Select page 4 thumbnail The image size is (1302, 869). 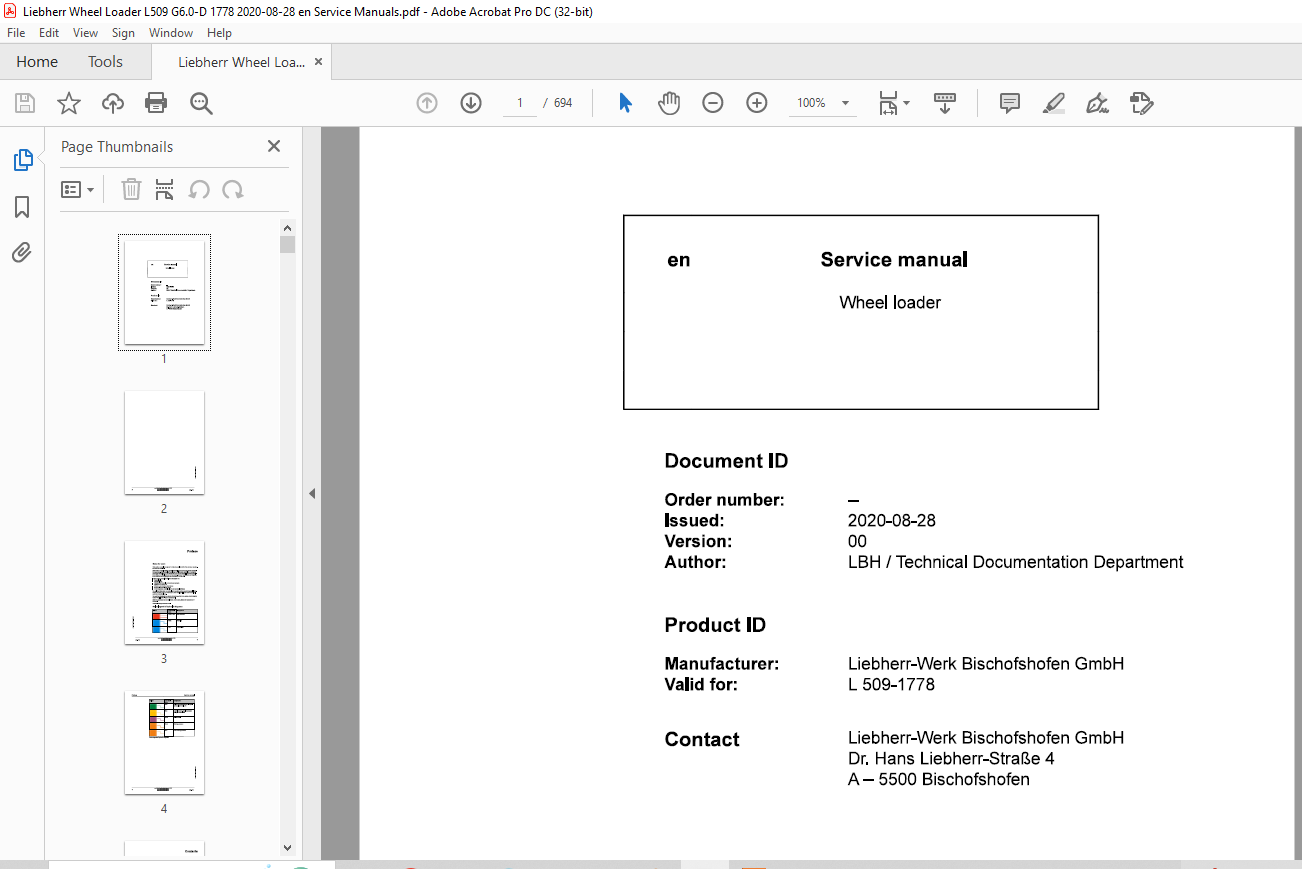(x=165, y=742)
